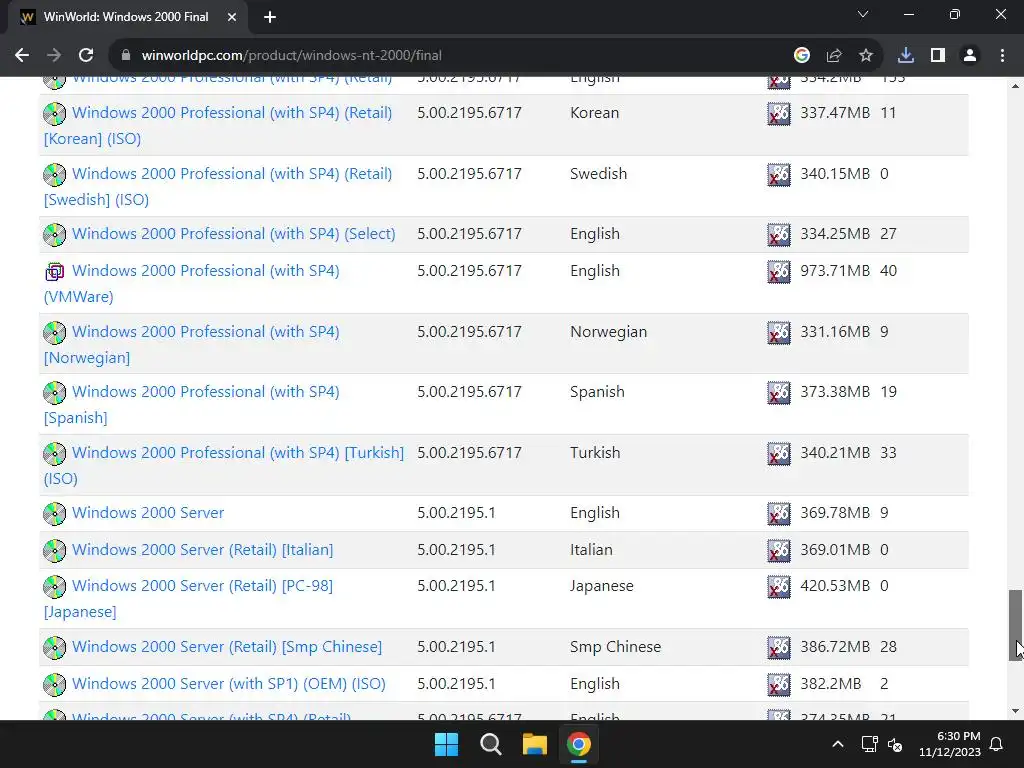Toggle the Chrome side panel
This screenshot has width=1024, height=768.
pos(938,56)
